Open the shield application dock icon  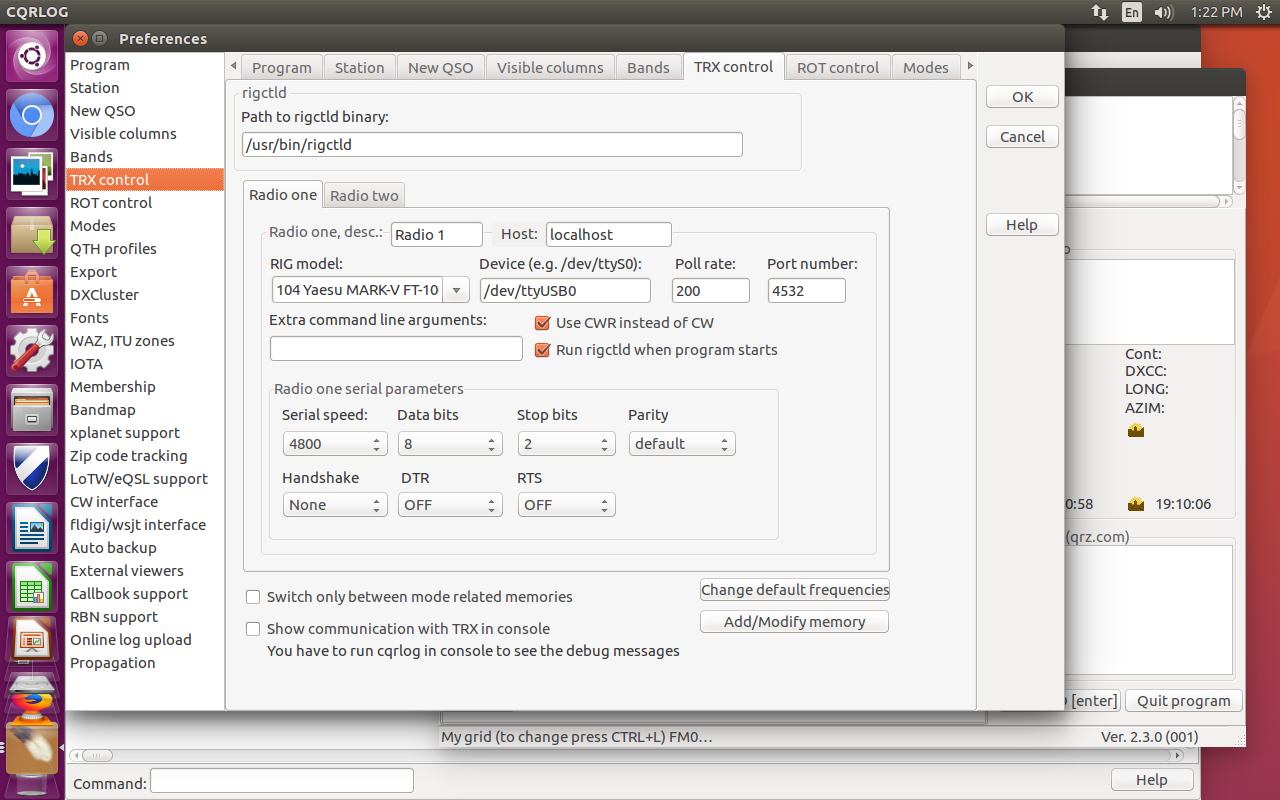tap(32, 468)
